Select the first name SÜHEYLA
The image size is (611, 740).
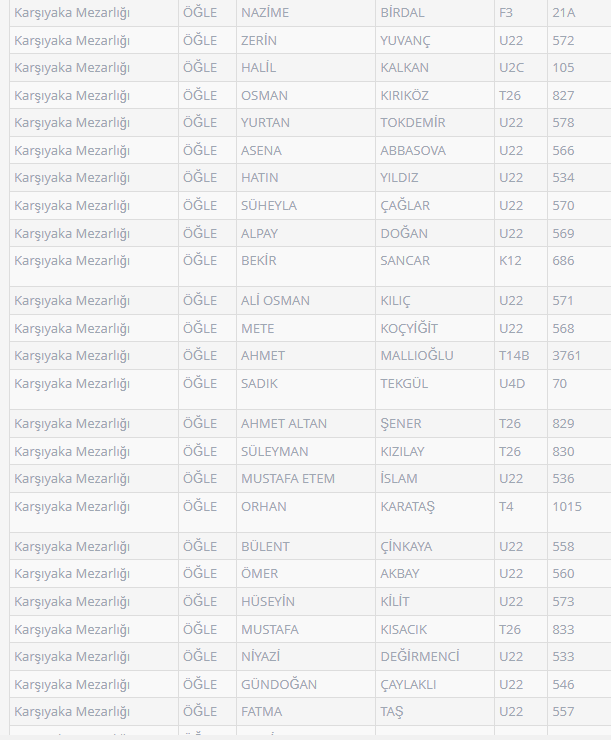tap(269, 206)
